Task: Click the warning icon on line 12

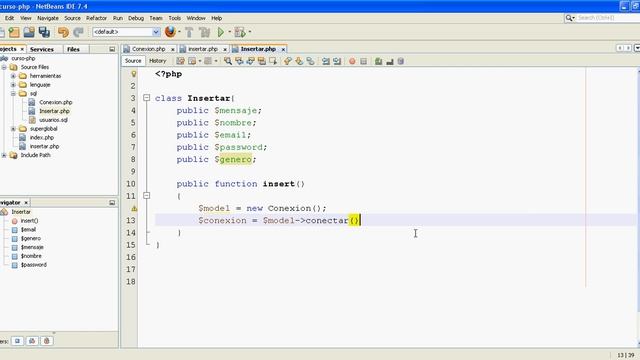Action: pos(133,209)
